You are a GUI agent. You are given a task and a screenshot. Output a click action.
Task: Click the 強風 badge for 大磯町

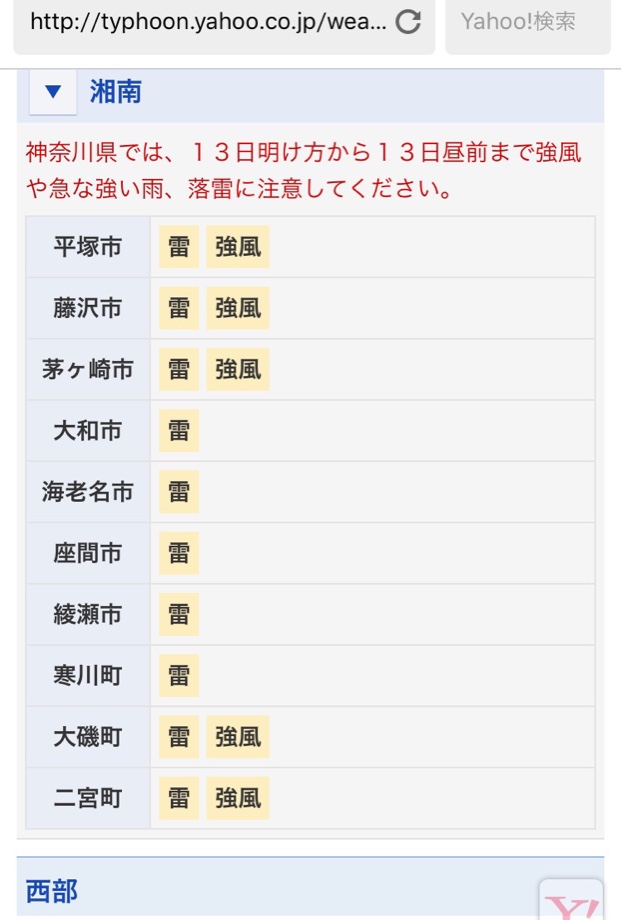(238, 737)
